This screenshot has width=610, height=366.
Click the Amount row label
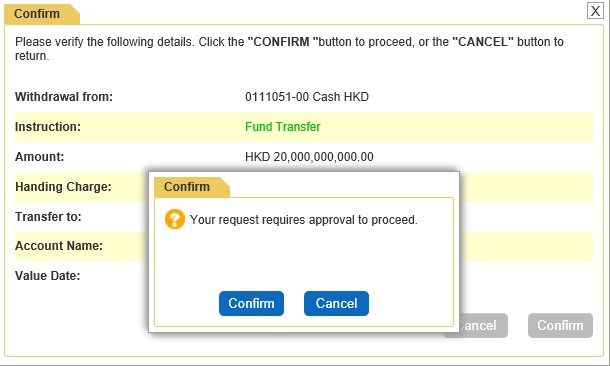point(39,157)
